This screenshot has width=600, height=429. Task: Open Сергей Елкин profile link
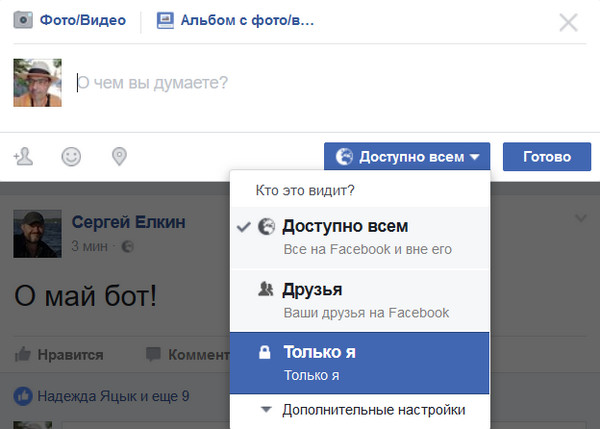128,221
